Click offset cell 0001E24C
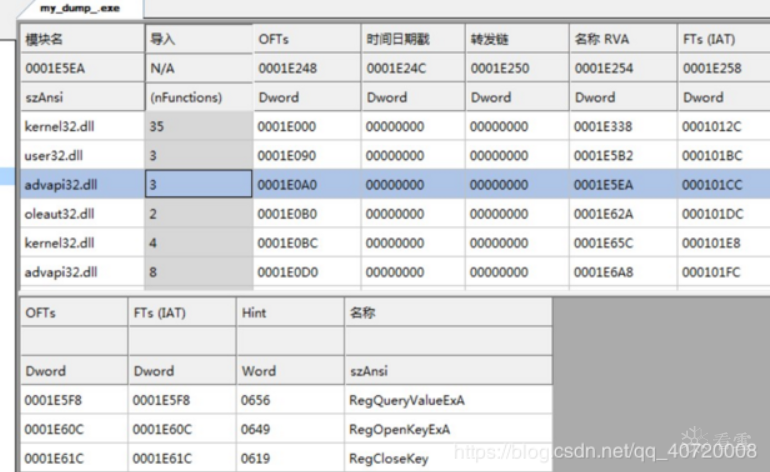Screen dimensions: 770x472 coord(413,68)
